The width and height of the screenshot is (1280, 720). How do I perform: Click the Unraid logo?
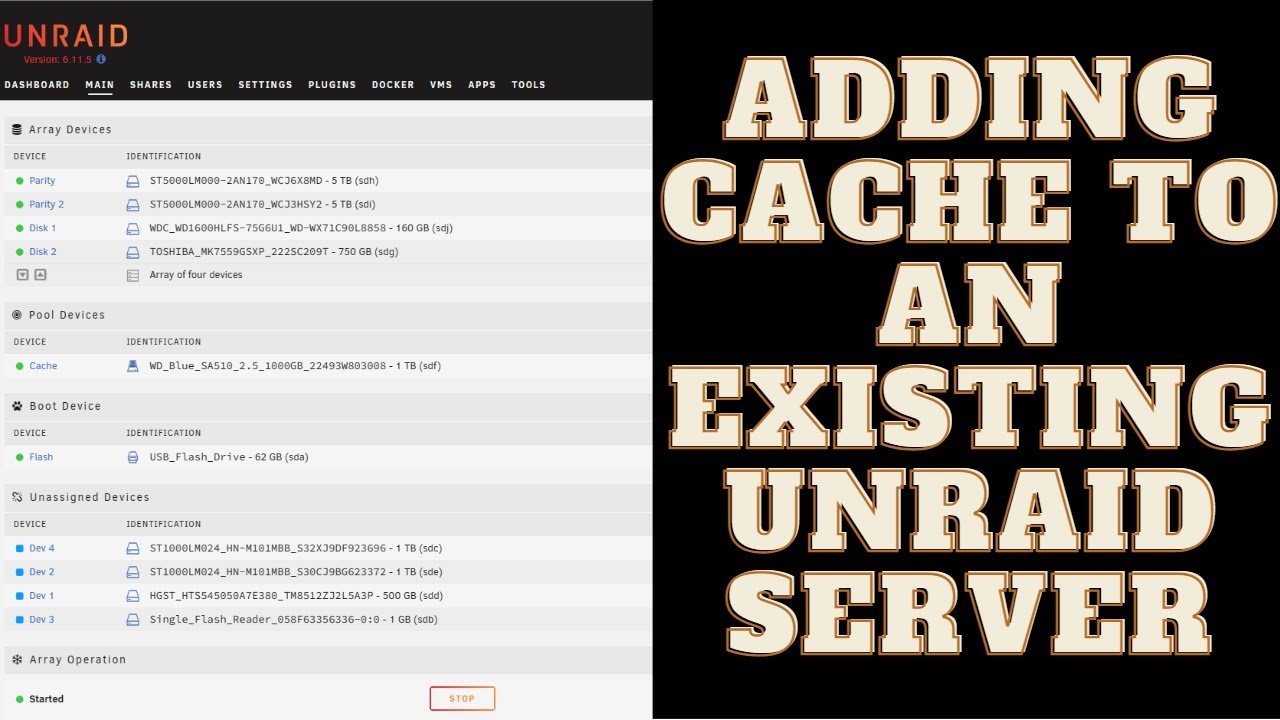(x=65, y=37)
